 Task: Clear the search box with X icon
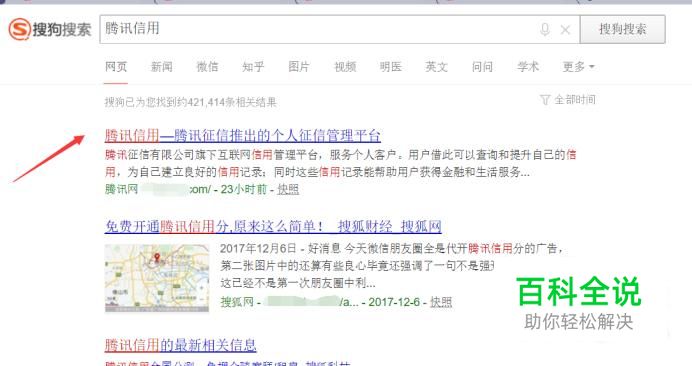click(x=565, y=30)
